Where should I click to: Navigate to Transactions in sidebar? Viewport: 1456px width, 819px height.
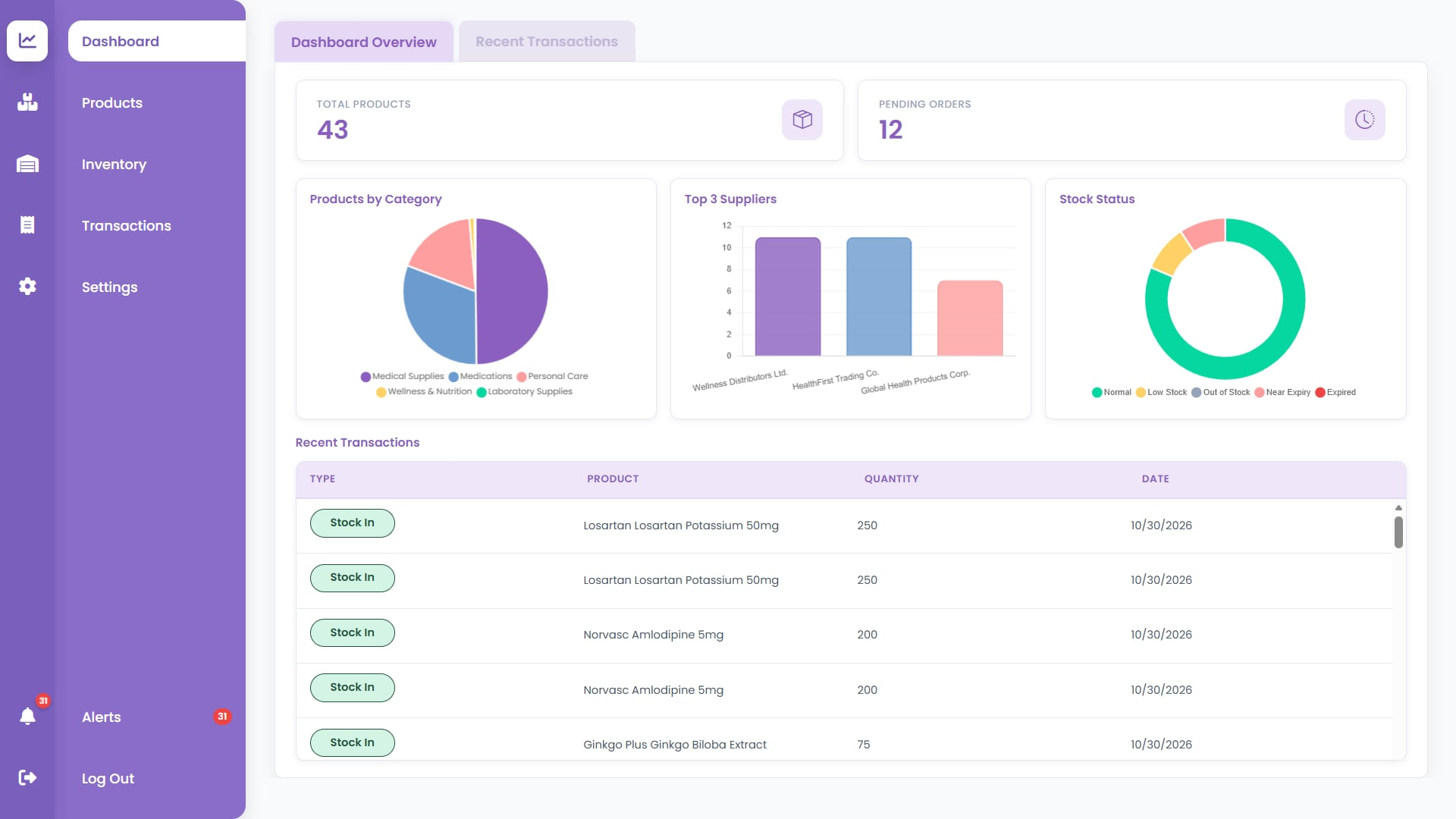(x=127, y=225)
